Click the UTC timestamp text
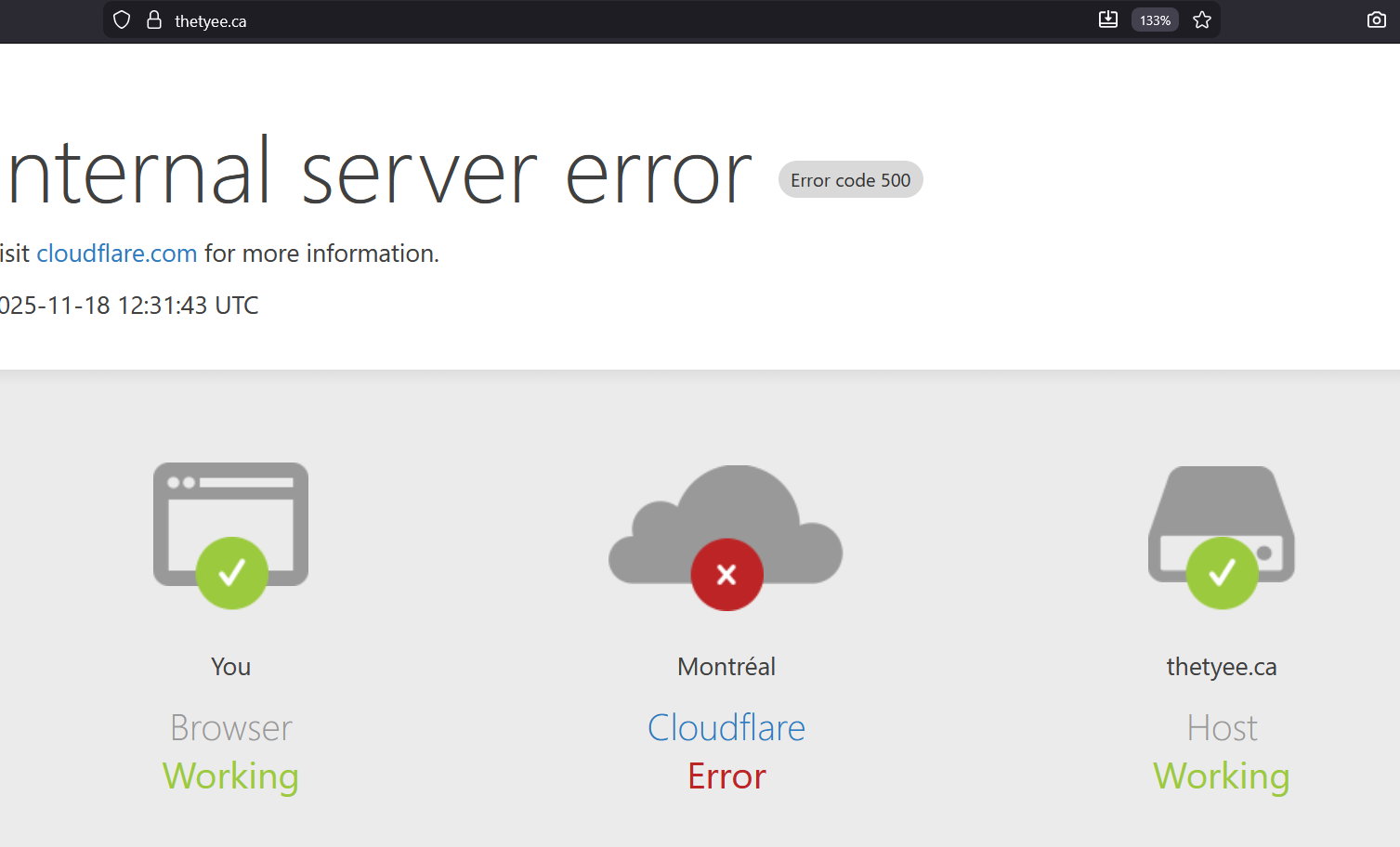Screen dimensions: 1400x847 [130, 306]
